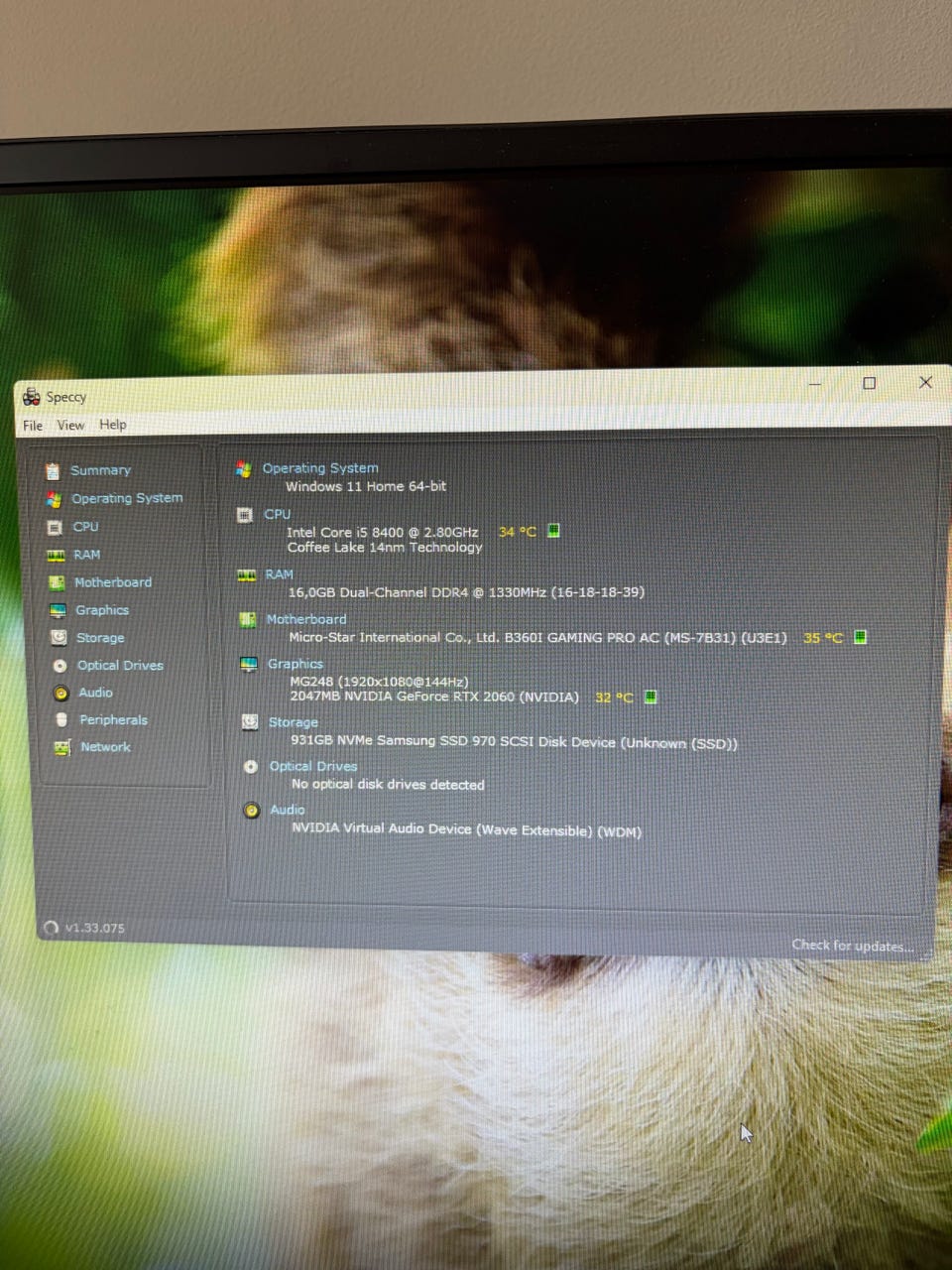The height and width of the screenshot is (1270, 952).
Task: Select CPU in the sidebar list
Action: coord(85,527)
